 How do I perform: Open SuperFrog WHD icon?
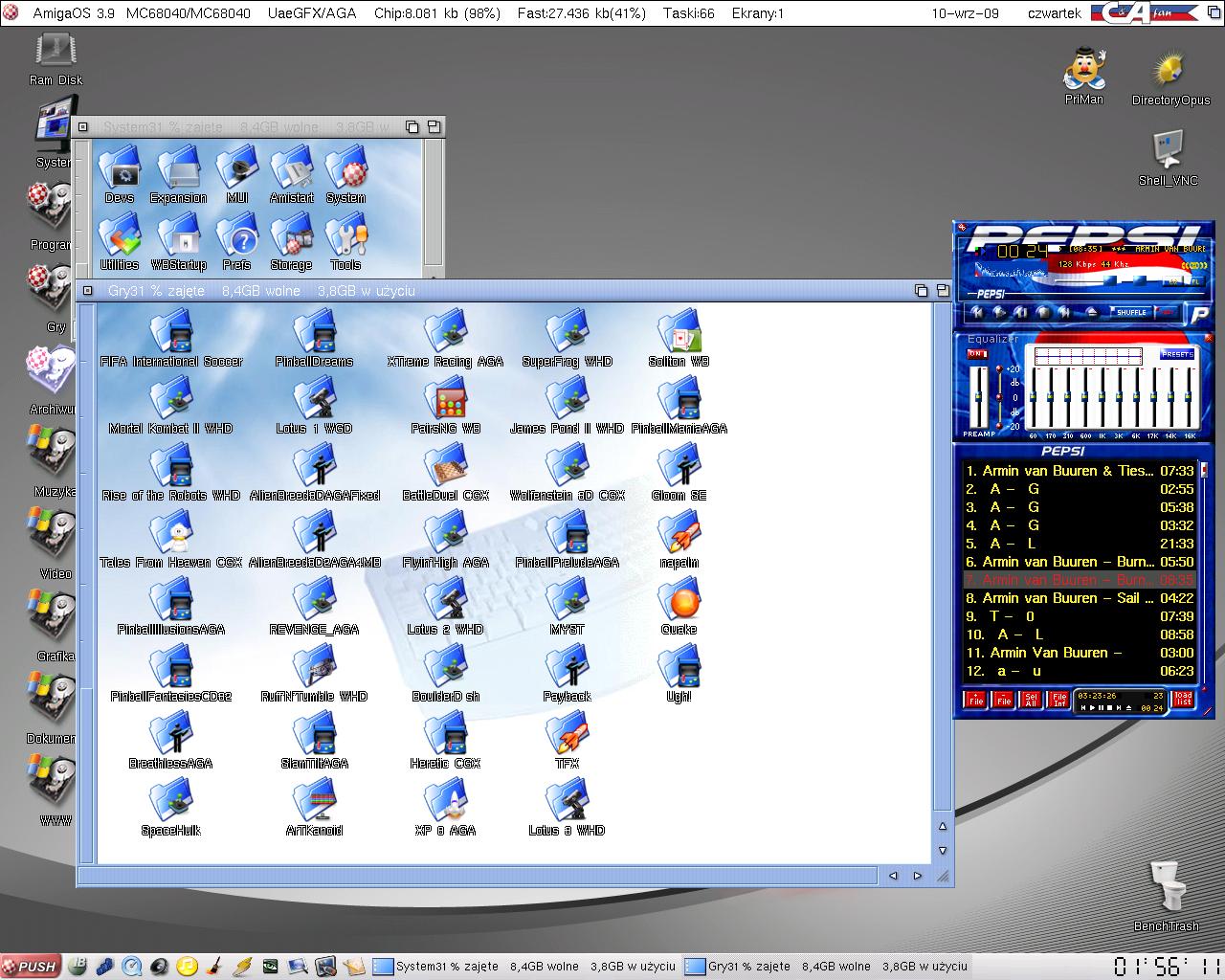[x=567, y=339]
